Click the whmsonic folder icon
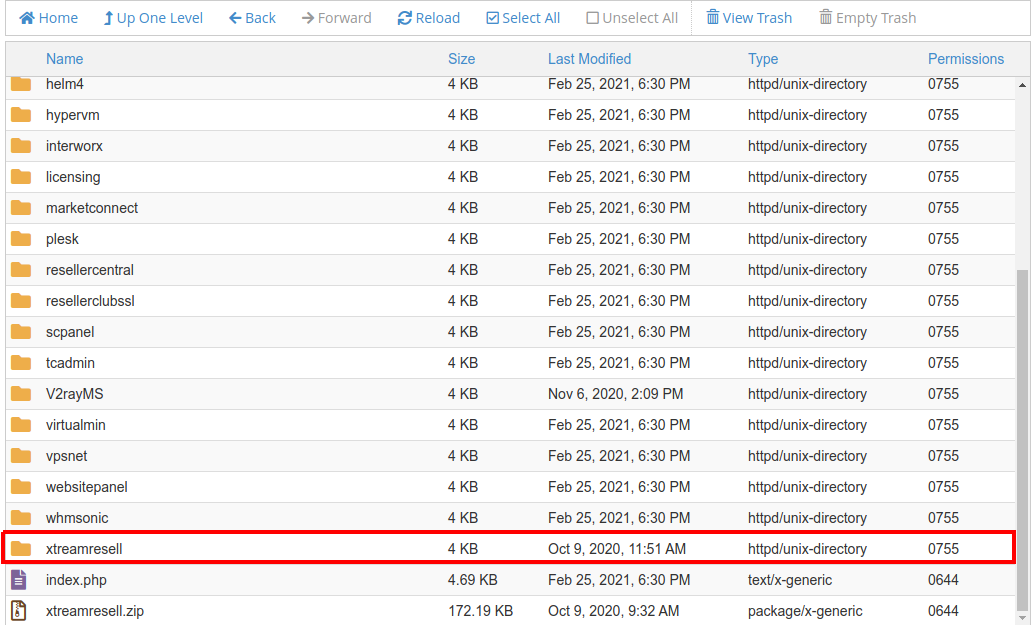1036x625 pixels. pyautogui.click(x=21, y=517)
